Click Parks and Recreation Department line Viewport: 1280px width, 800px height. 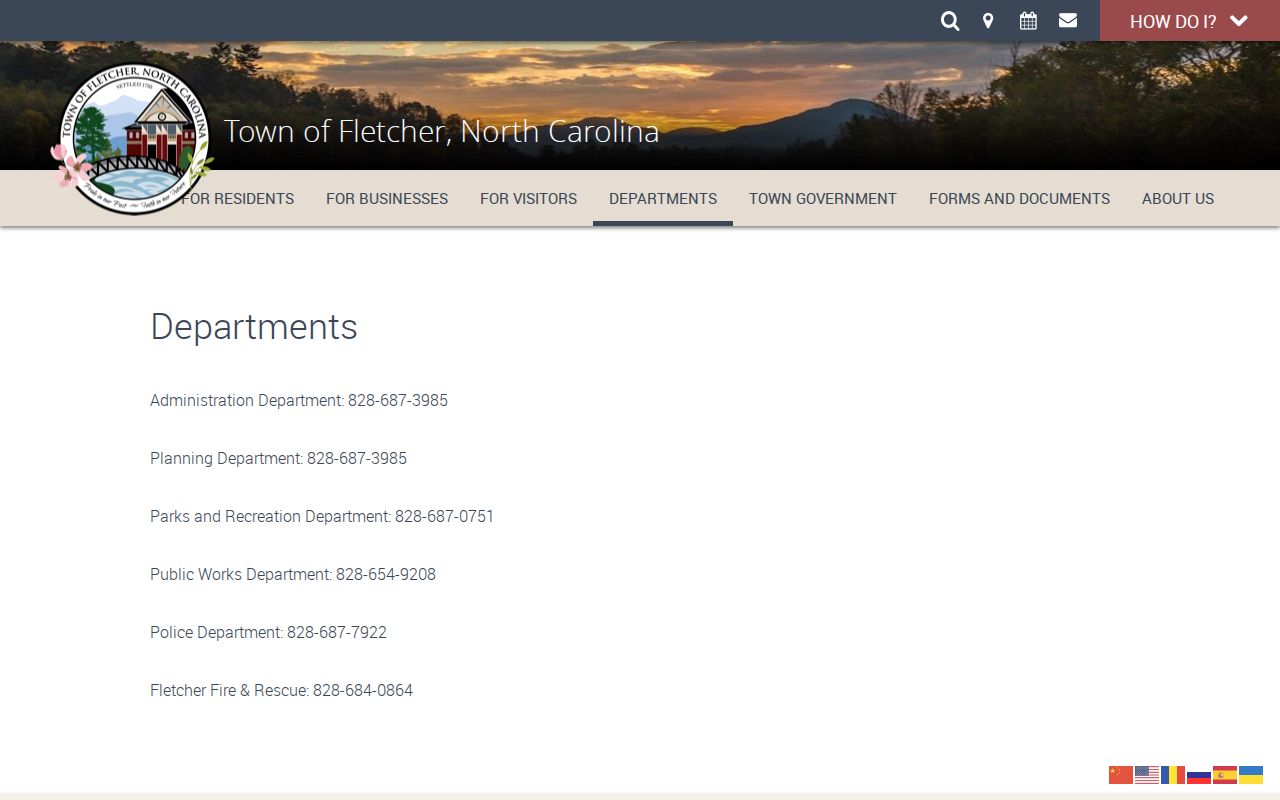pyautogui.click(x=322, y=516)
